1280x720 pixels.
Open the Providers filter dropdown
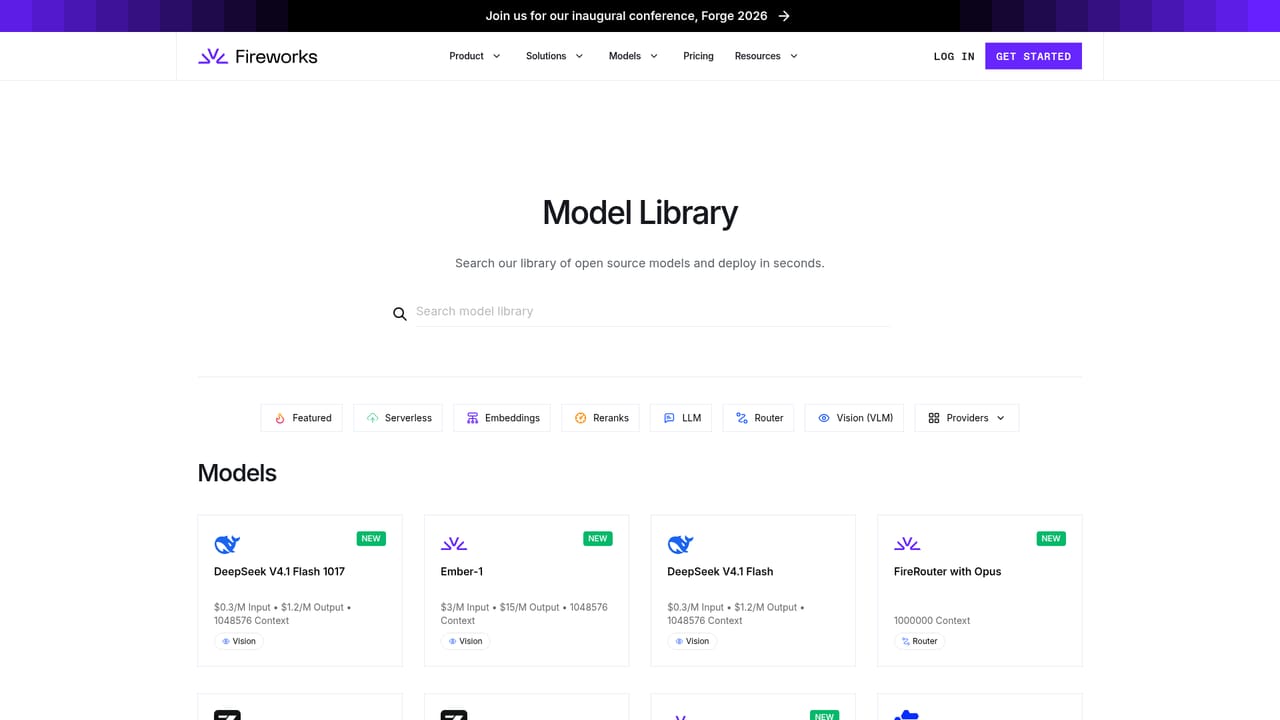(x=967, y=418)
